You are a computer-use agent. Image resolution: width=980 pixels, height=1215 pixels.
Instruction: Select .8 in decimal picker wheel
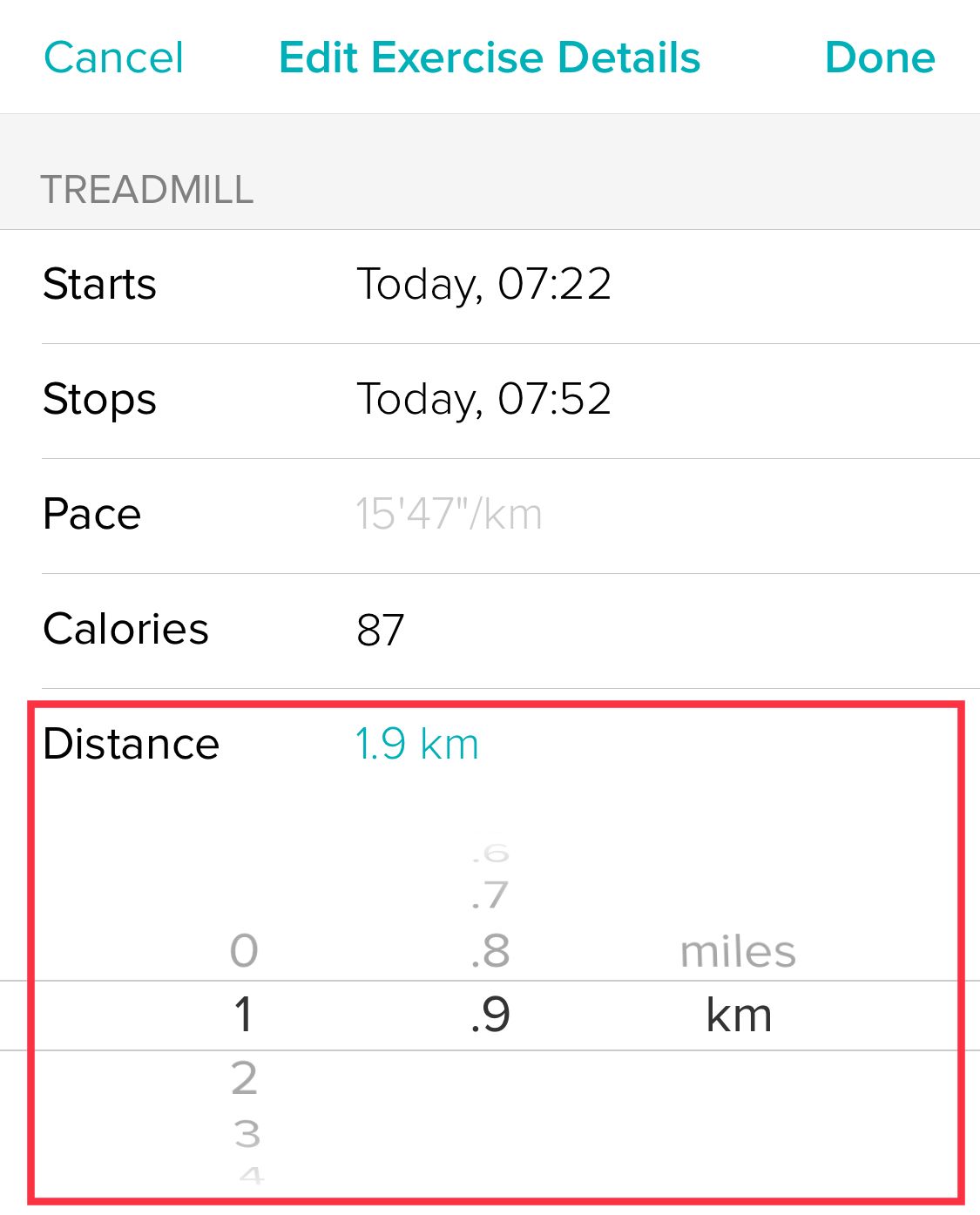pos(490,950)
